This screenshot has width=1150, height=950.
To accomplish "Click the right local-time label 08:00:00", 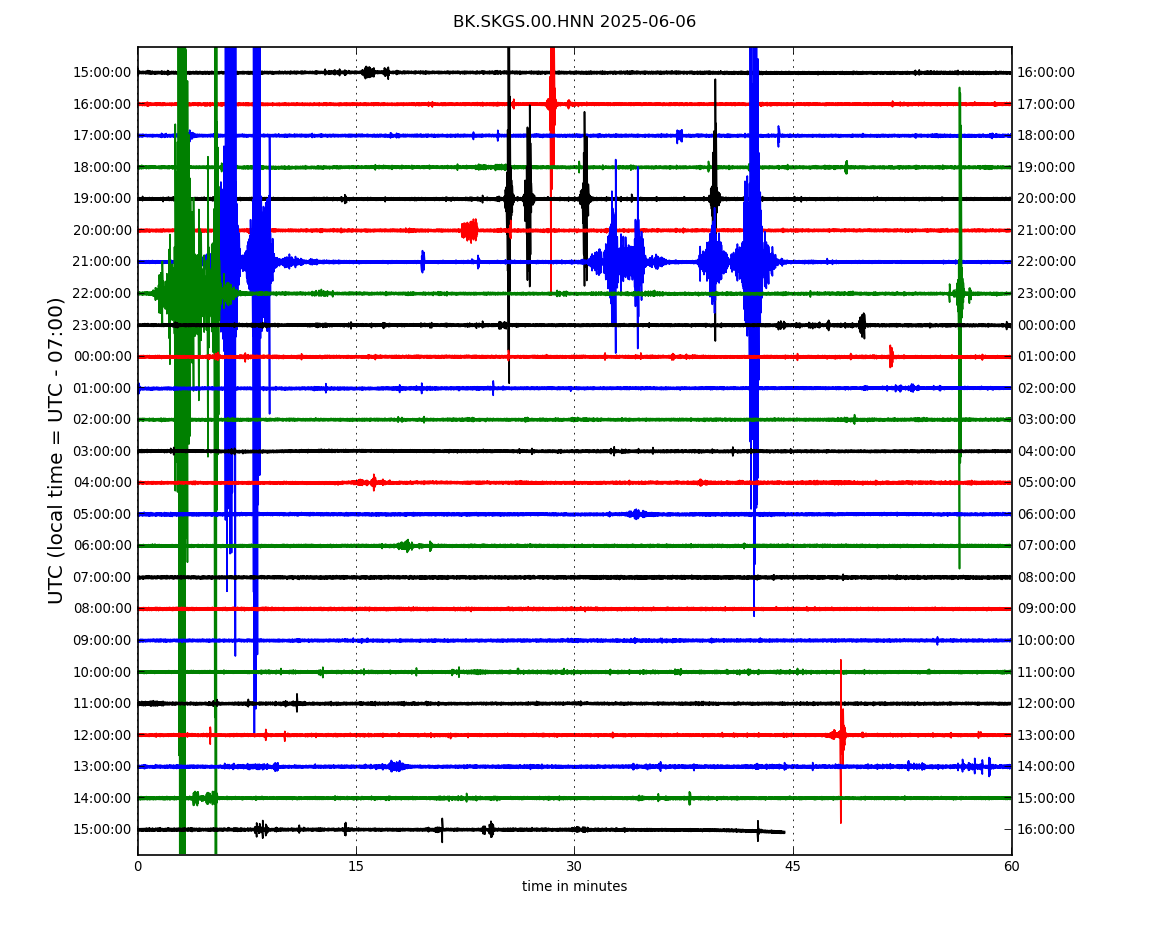I will (x=1046, y=577).
